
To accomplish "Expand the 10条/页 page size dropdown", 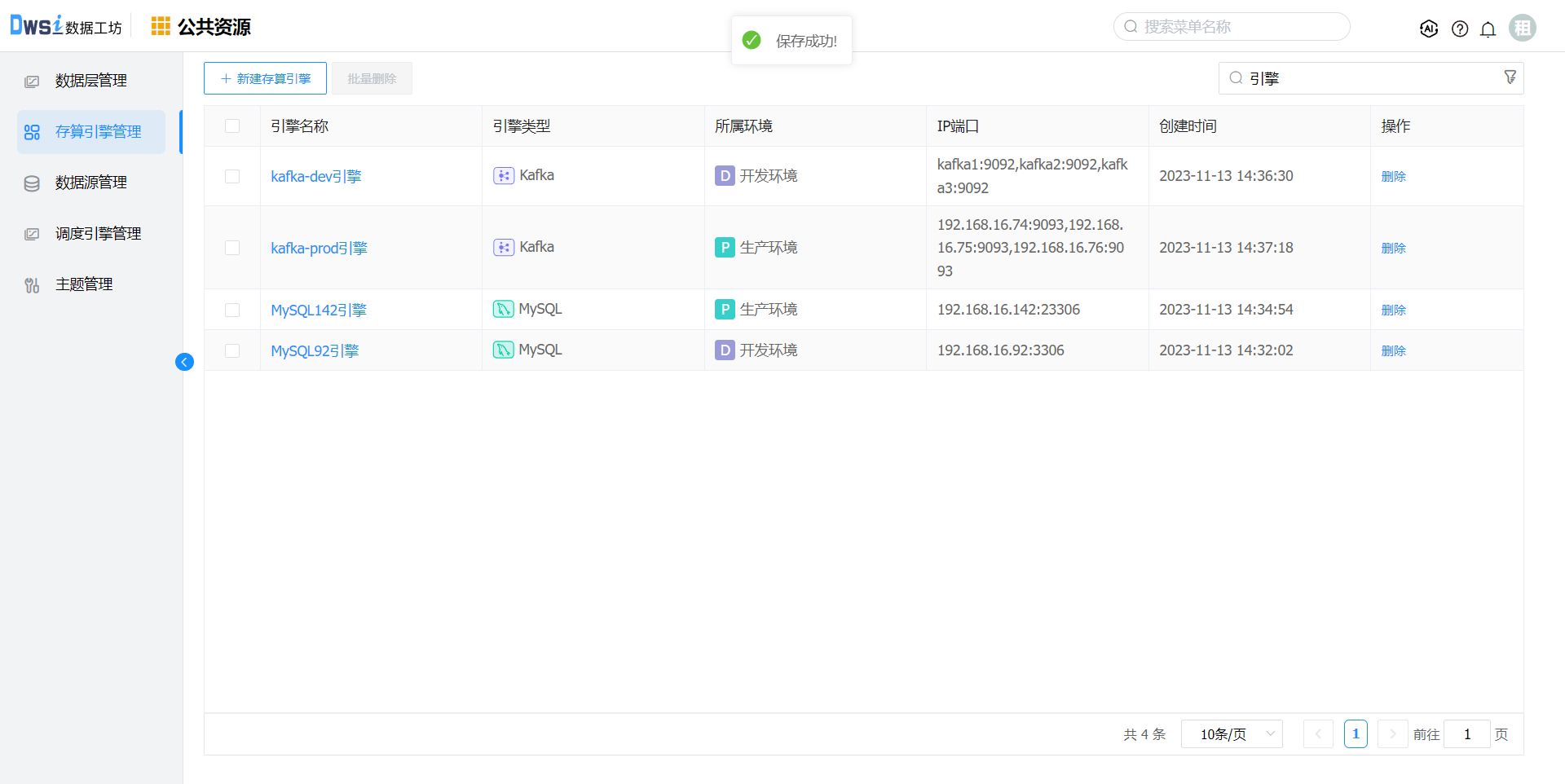I will (1232, 734).
